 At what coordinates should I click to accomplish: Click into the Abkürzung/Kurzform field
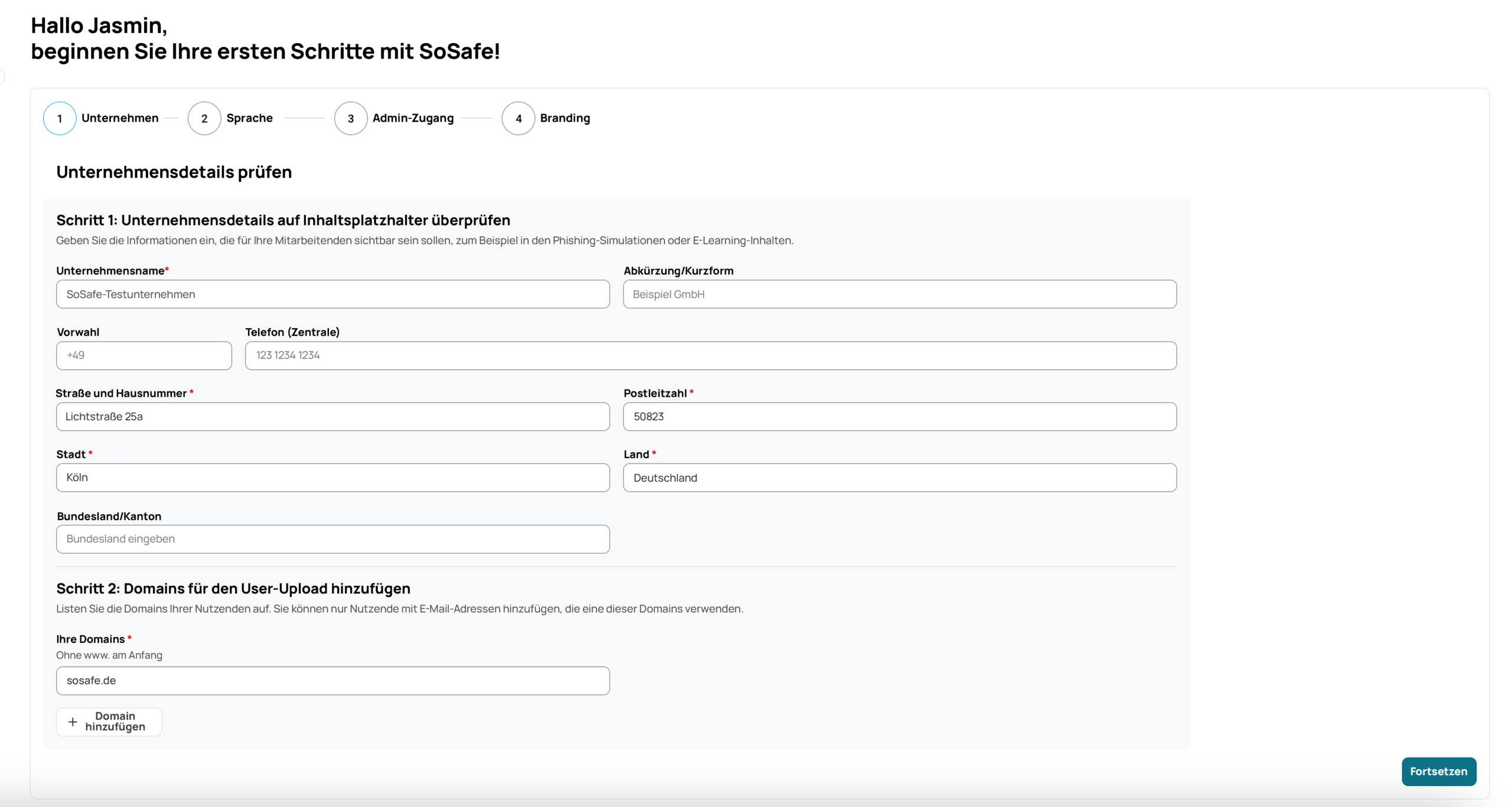point(900,294)
